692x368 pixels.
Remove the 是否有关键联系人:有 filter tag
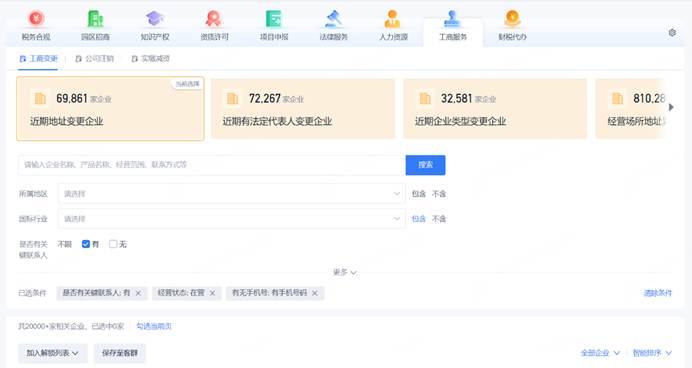pyautogui.click(x=139, y=293)
